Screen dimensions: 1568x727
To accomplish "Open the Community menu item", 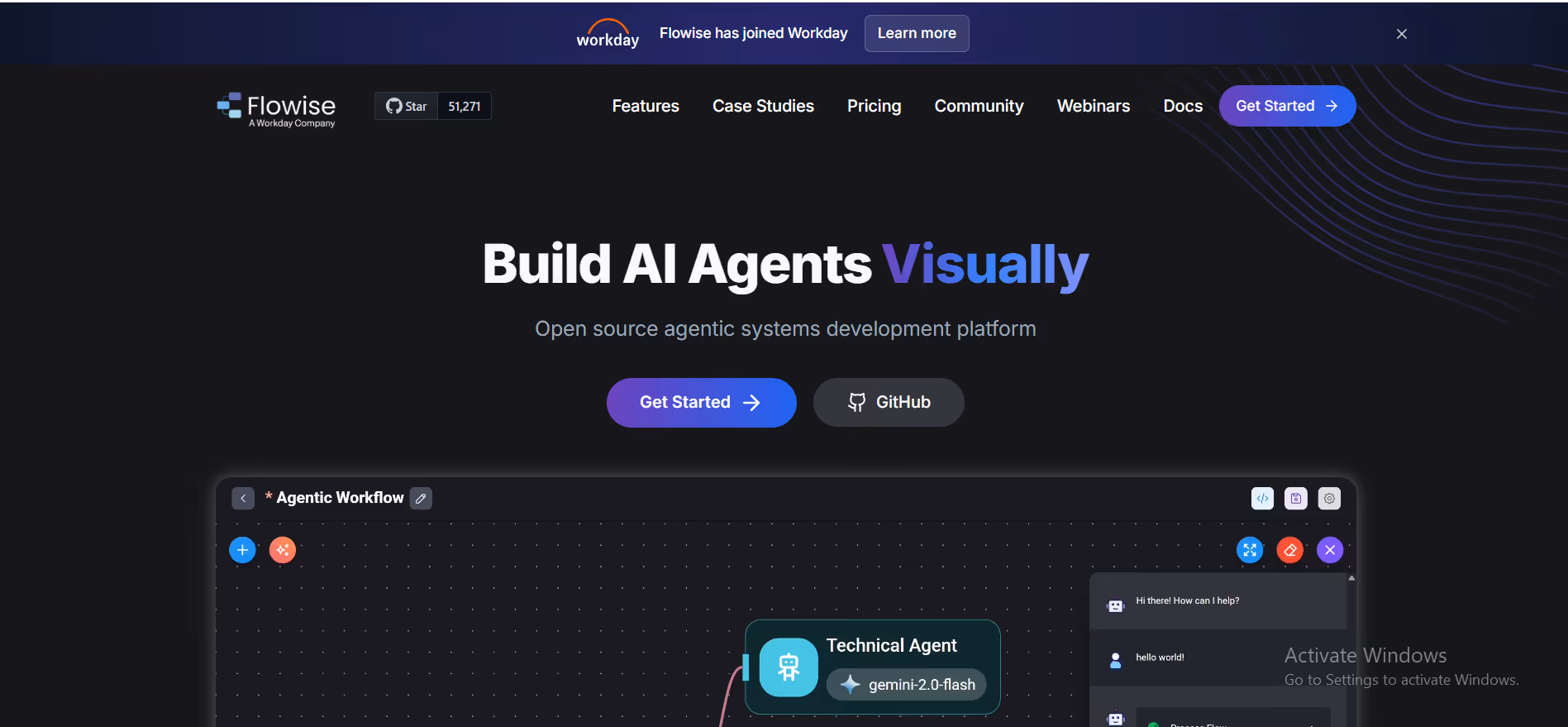I will (x=979, y=106).
